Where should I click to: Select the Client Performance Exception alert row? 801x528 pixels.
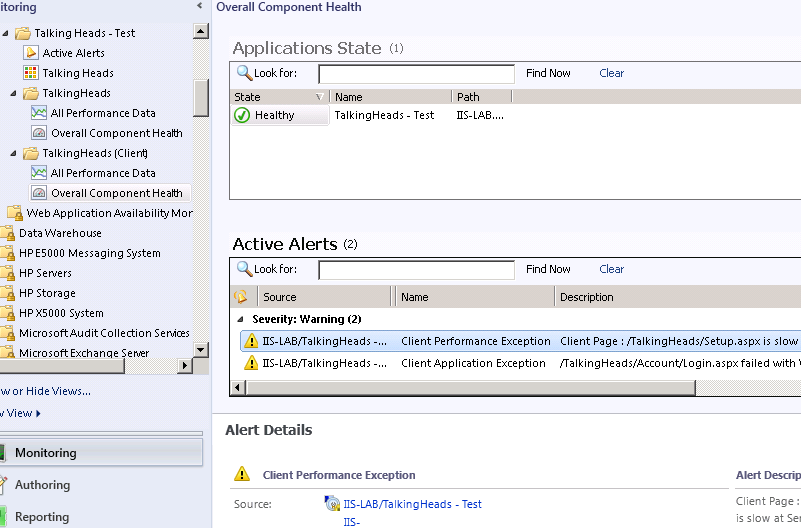click(521, 341)
